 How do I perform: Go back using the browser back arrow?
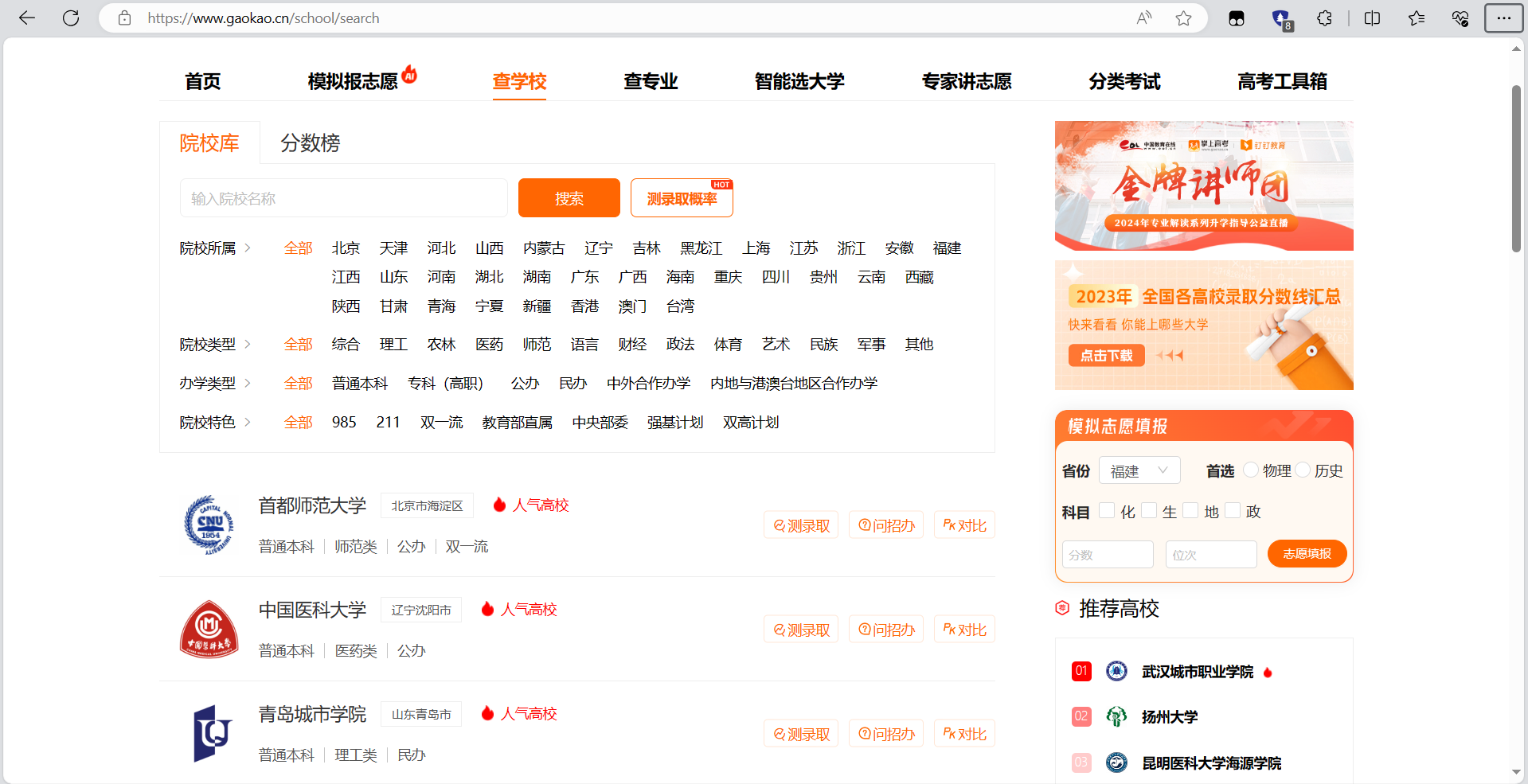tap(27, 18)
